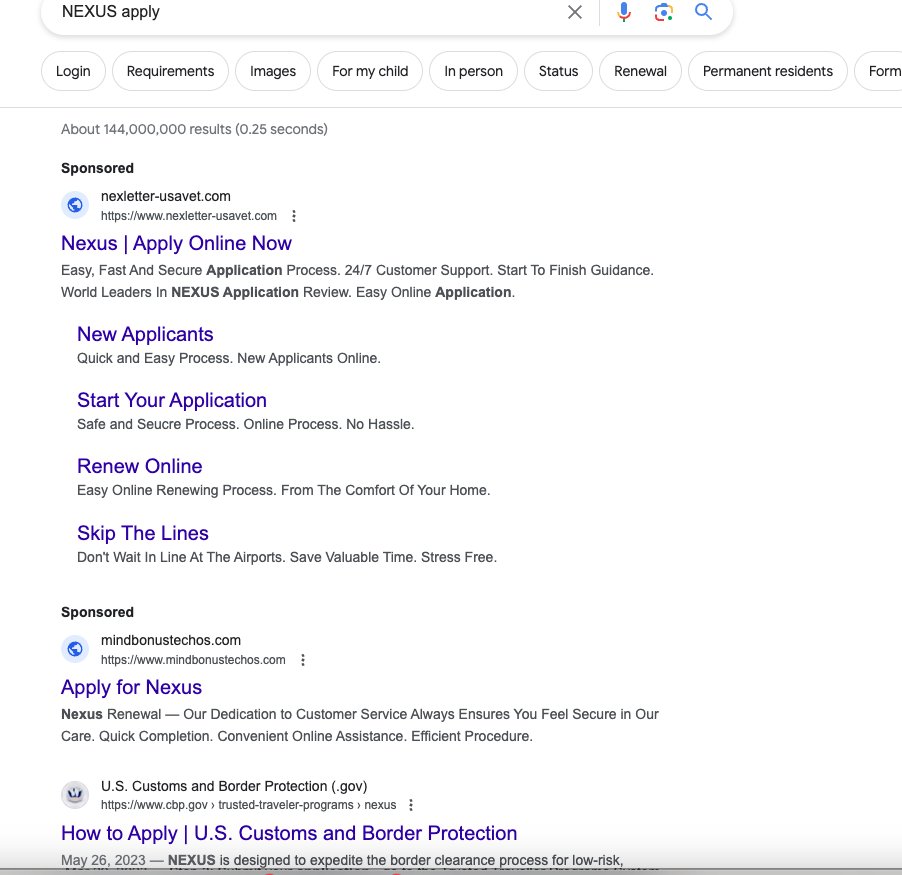Image resolution: width=902 pixels, height=875 pixels.
Task: Switch to the Images filter chip
Action: coord(272,71)
